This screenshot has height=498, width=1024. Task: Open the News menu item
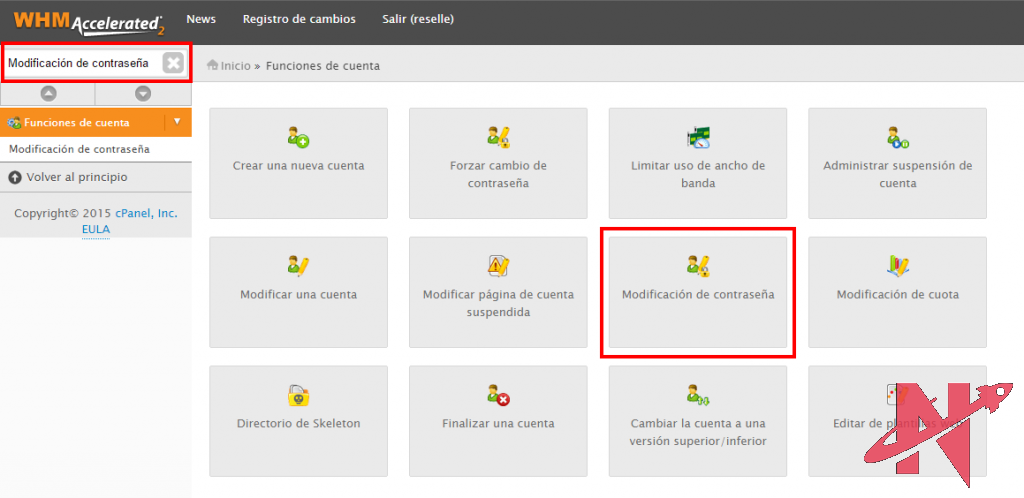(x=201, y=20)
